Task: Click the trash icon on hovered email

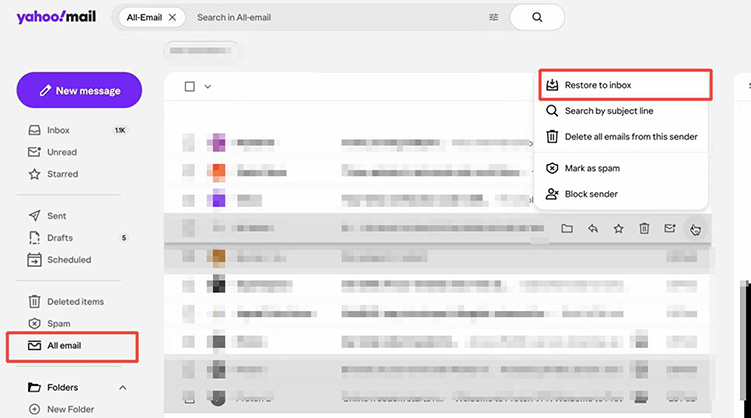Action: point(645,229)
